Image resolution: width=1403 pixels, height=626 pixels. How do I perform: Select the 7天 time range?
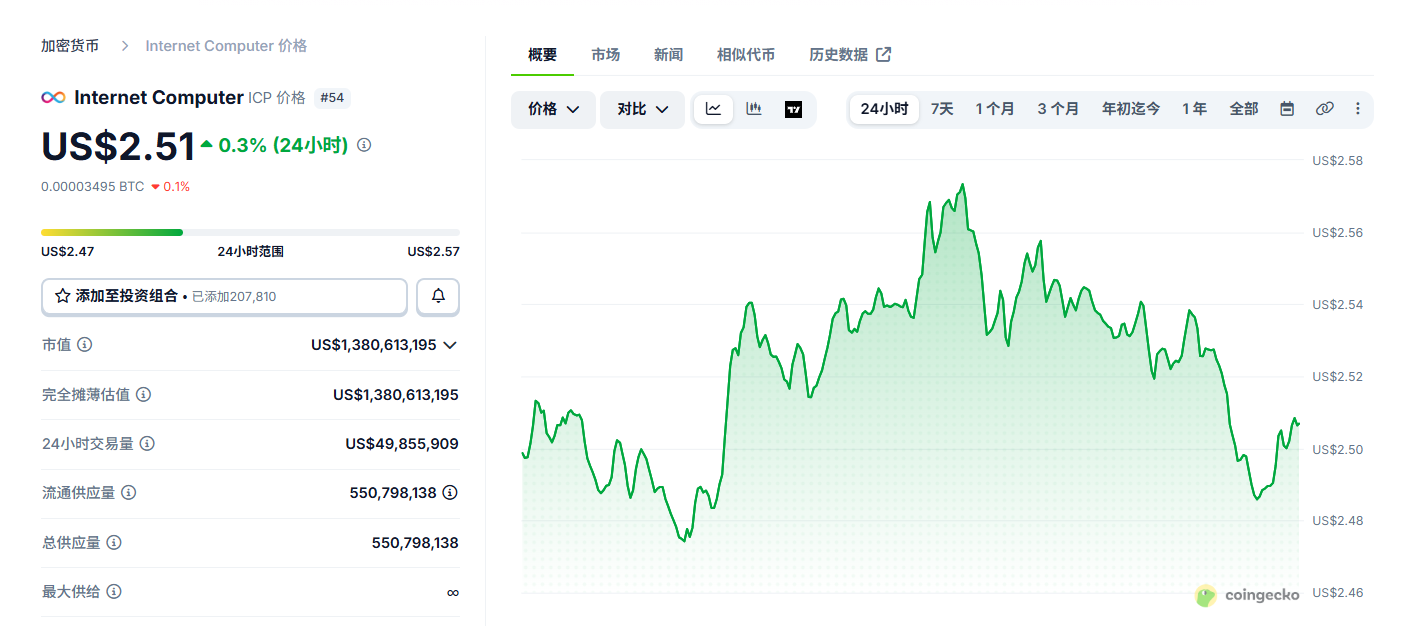click(x=942, y=109)
